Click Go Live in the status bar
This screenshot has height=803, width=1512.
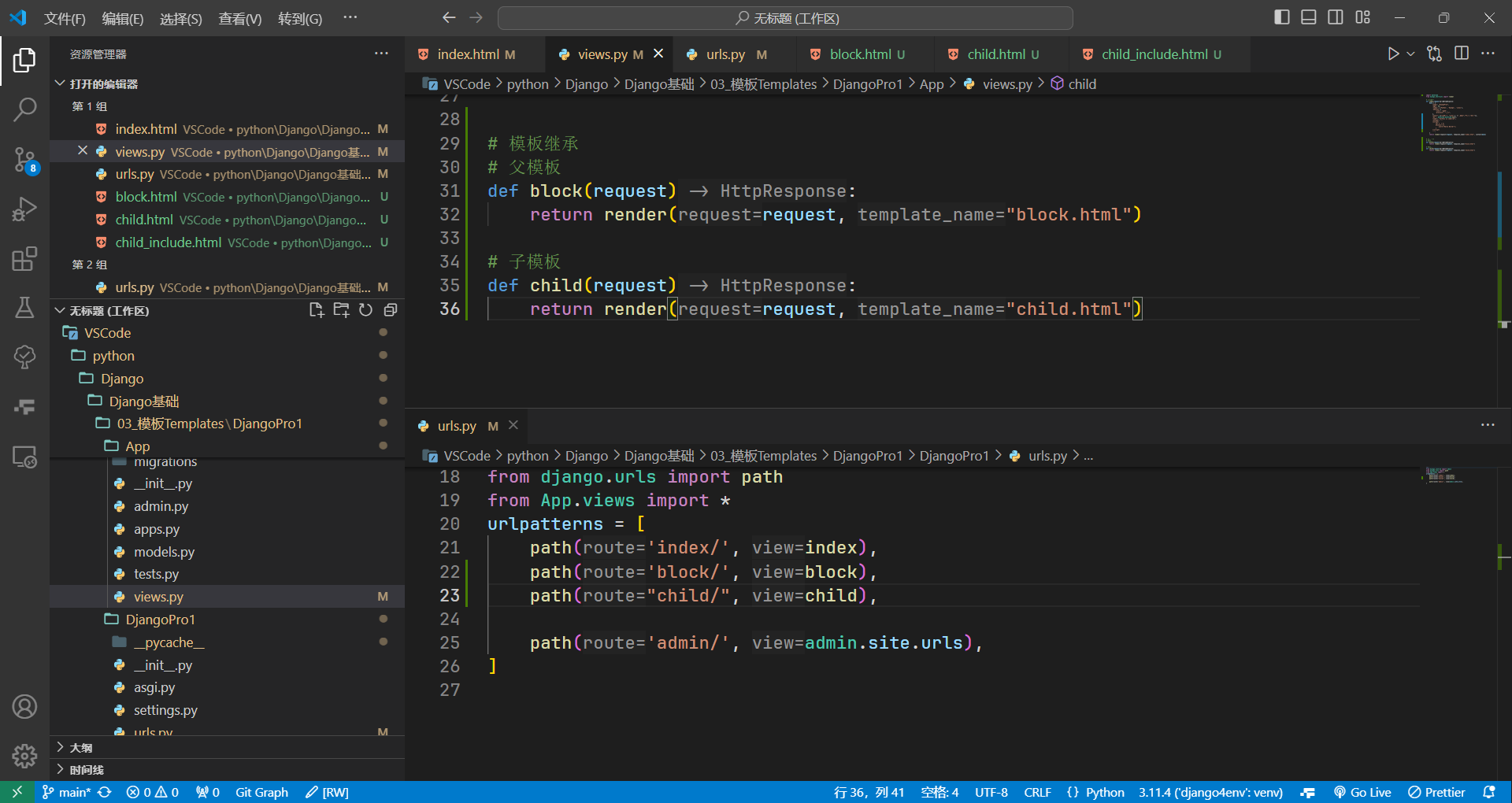pyautogui.click(x=1362, y=792)
